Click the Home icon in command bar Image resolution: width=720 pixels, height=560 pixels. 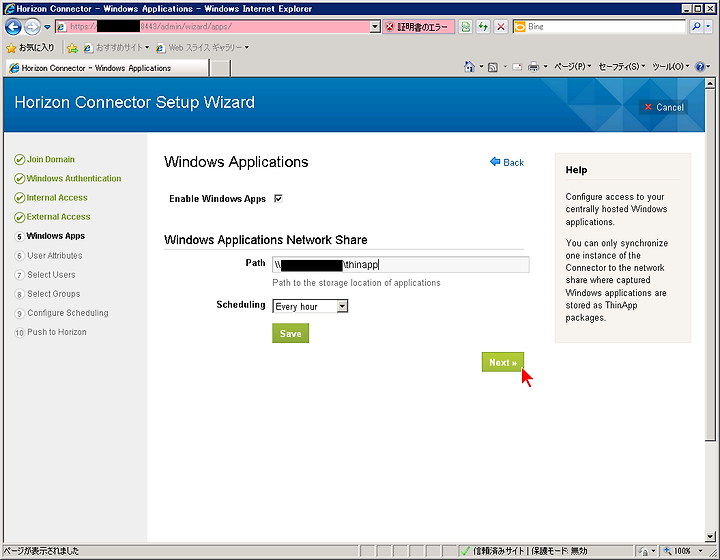(469, 67)
